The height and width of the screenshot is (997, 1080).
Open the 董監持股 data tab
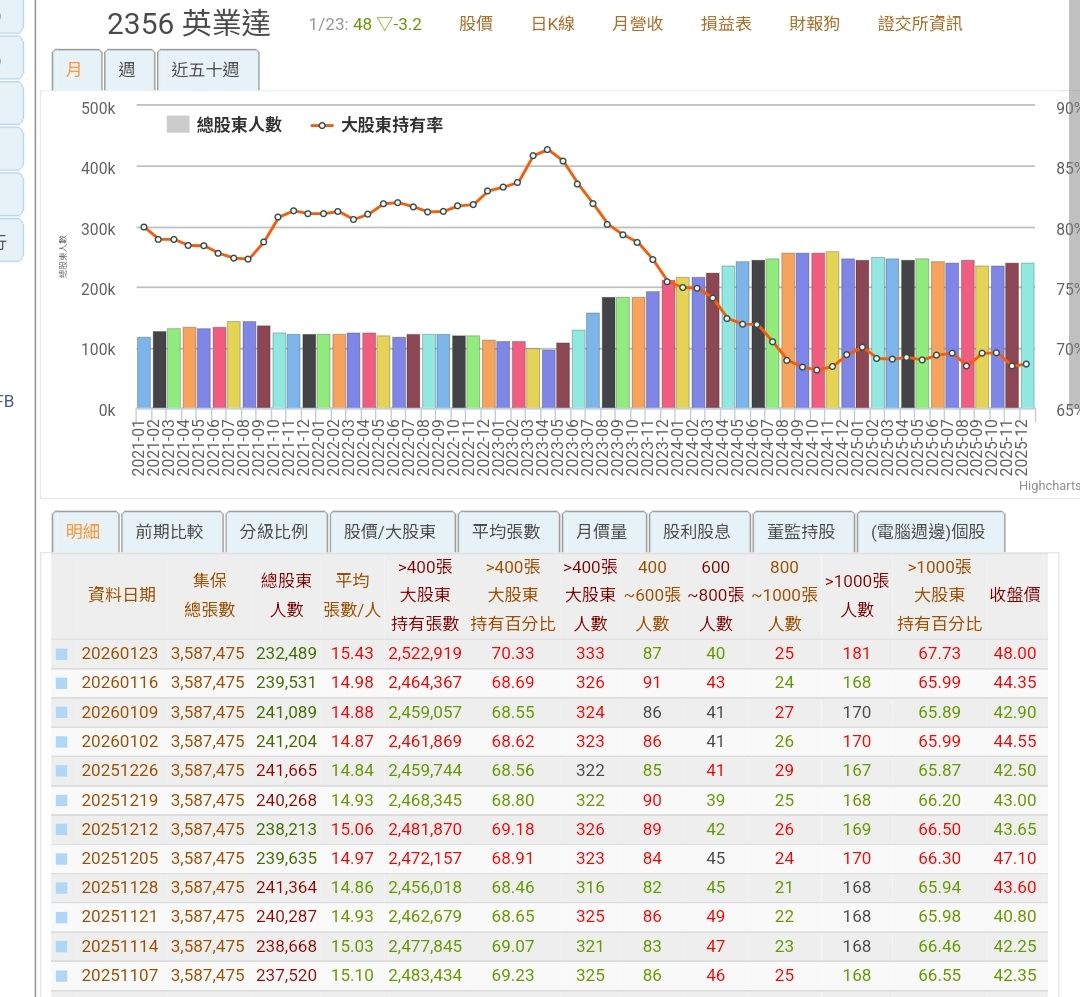[x=805, y=533]
